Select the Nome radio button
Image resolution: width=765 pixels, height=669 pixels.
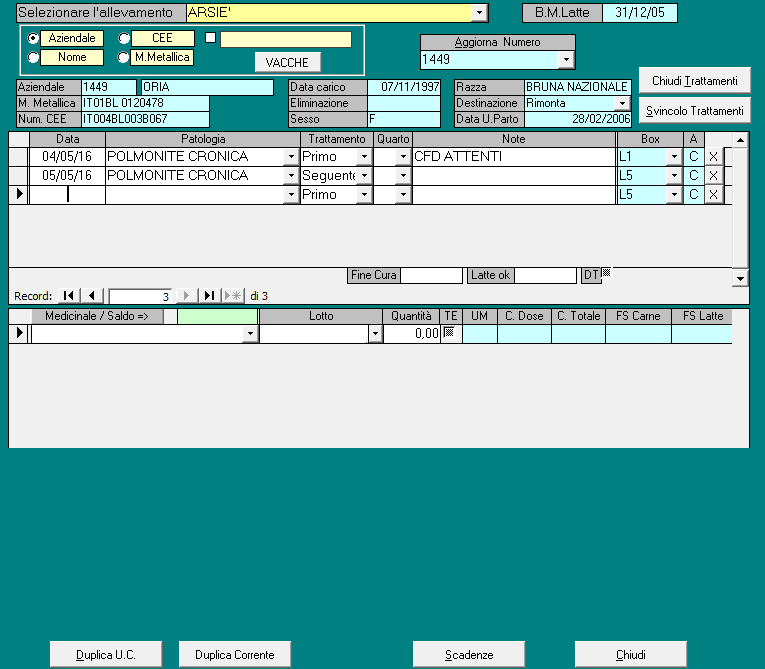[34, 58]
